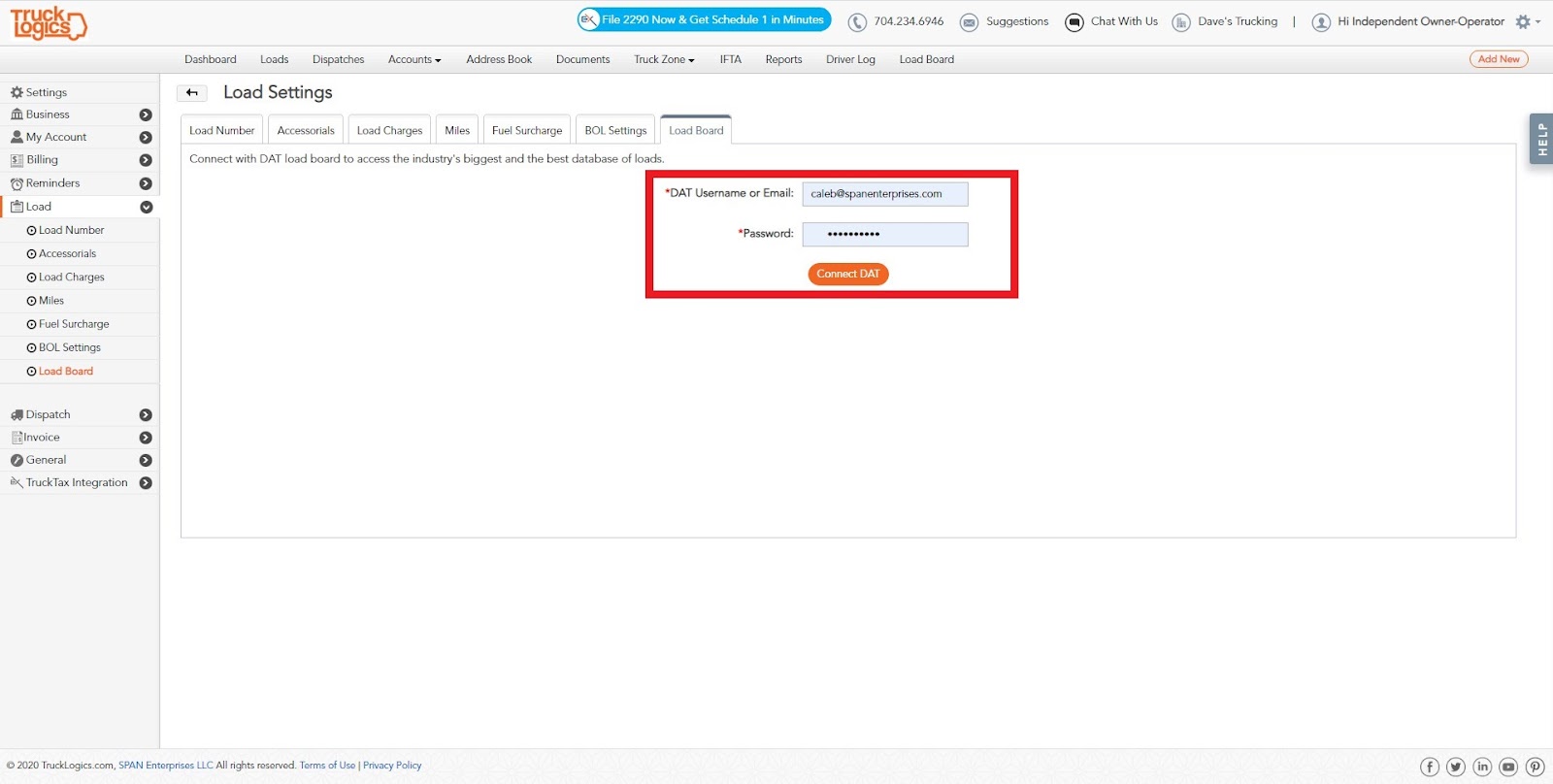
Task: Click the Add New button
Action: tap(1499, 59)
